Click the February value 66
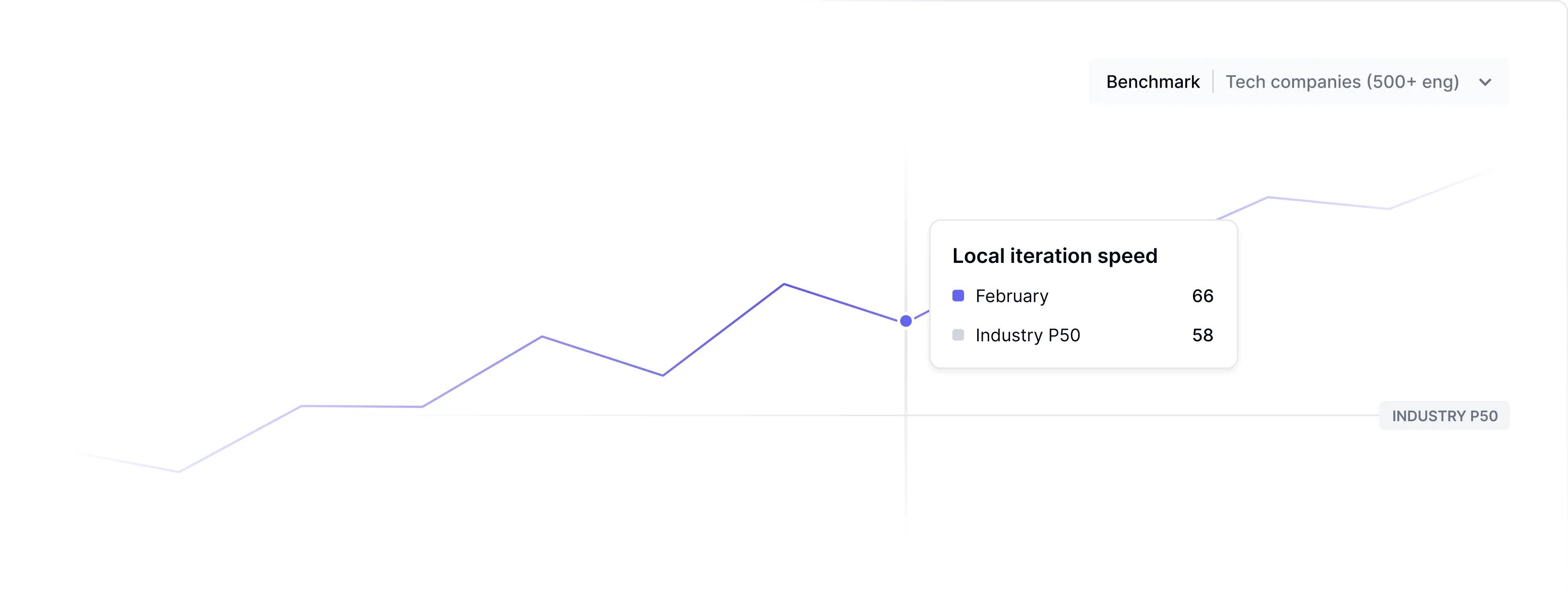Viewport: 1568px width, 610px height. (x=1202, y=296)
